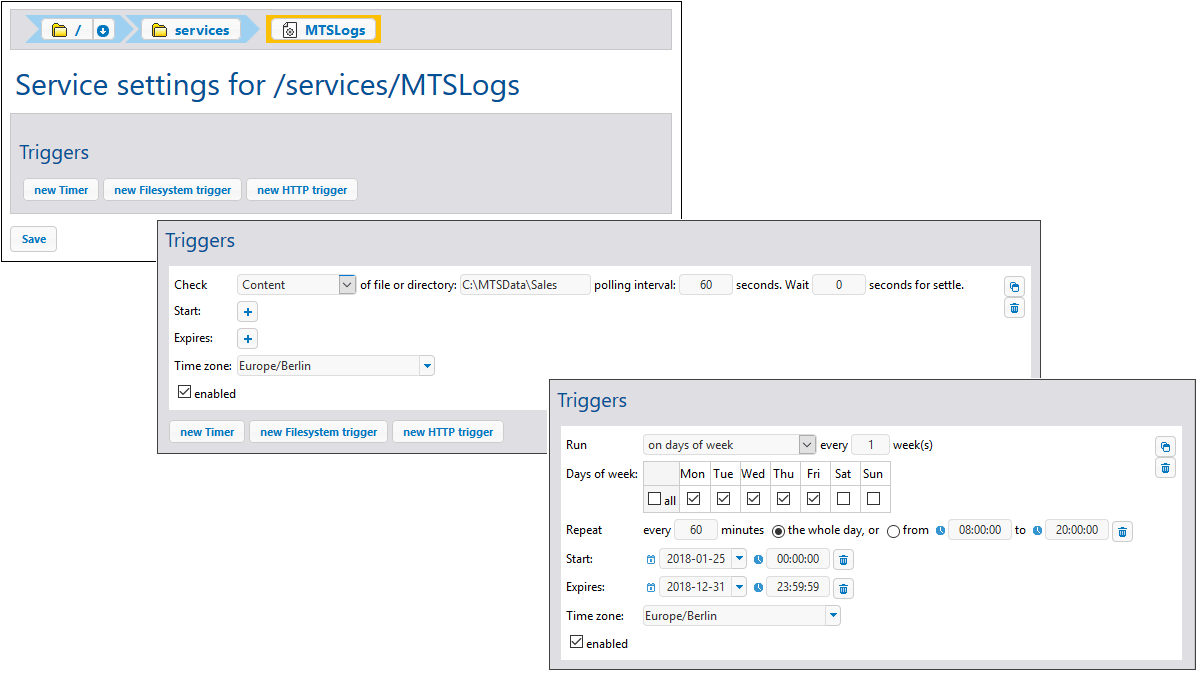Select the MTSLogs breadcrumb item
Viewport: 1198px width, 673px height.
click(x=323, y=30)
